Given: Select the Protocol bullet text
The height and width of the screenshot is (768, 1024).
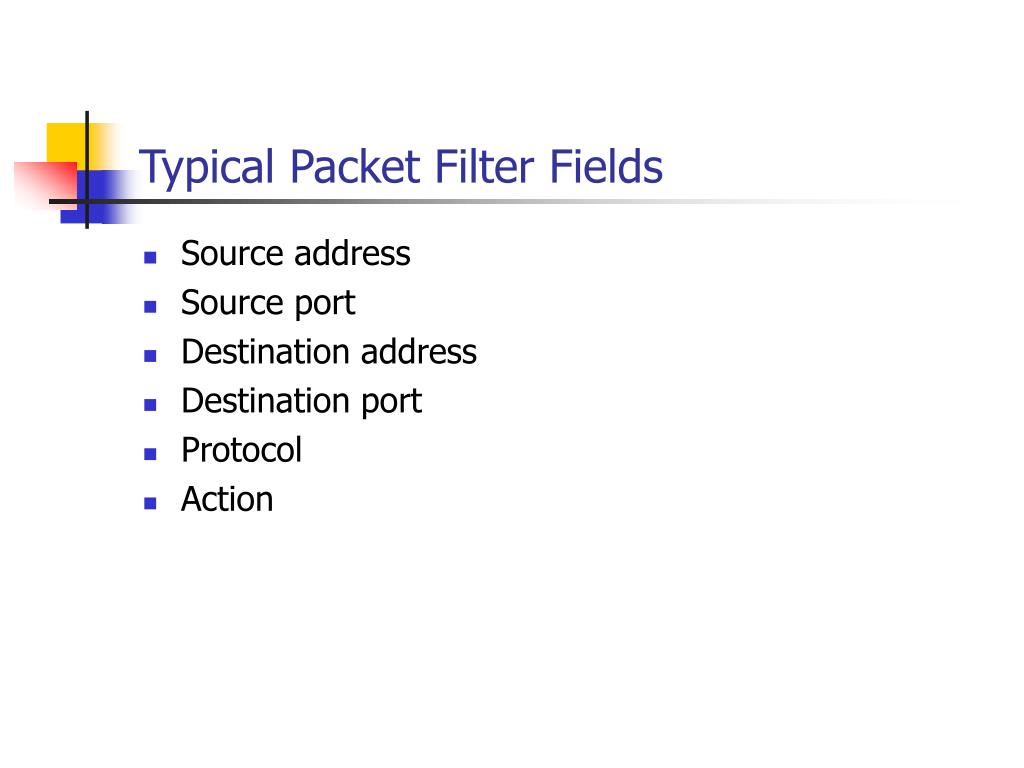Looking at the screenshot, I should 241,450.
